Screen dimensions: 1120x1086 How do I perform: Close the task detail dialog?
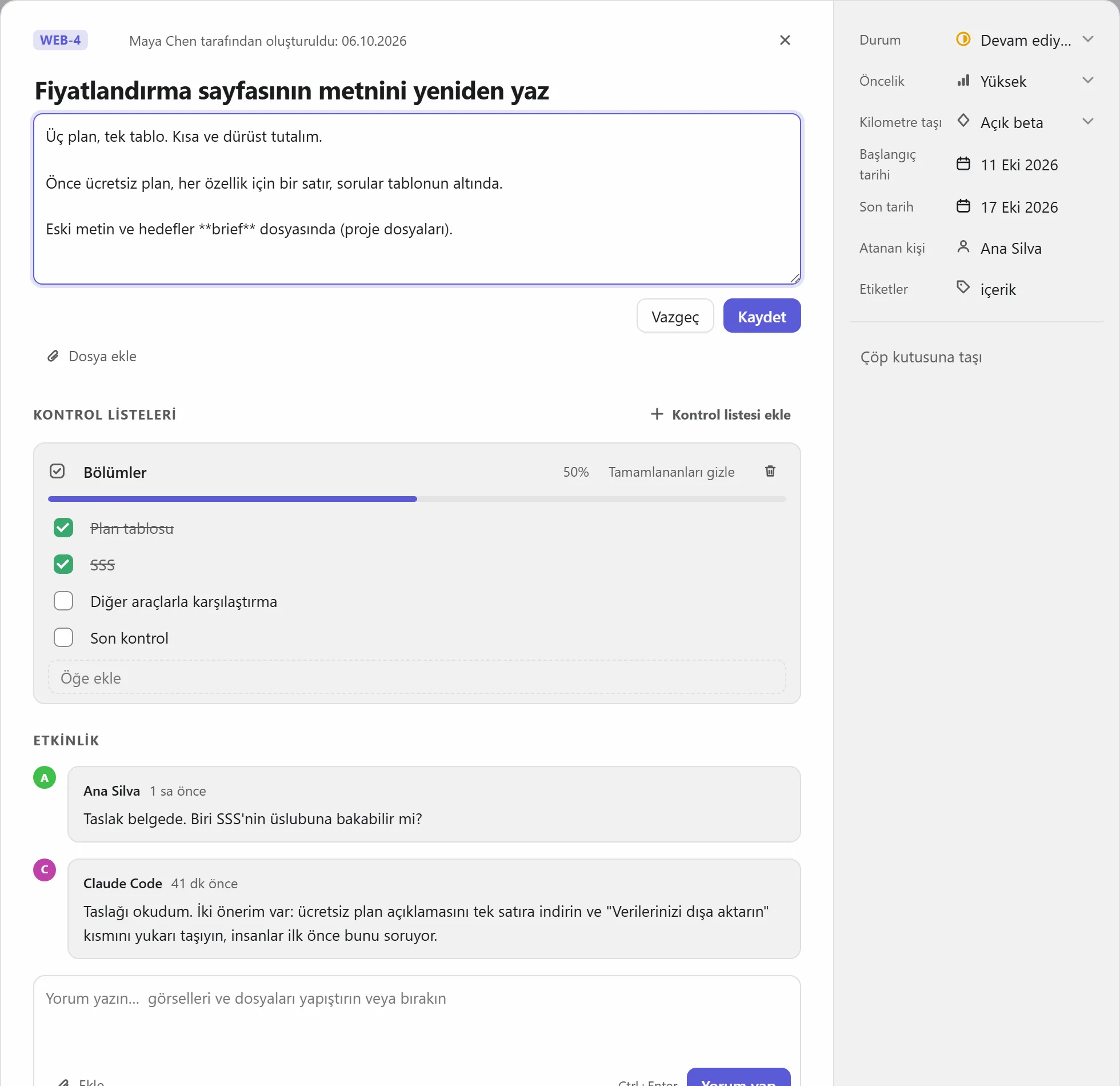(785, 40)
